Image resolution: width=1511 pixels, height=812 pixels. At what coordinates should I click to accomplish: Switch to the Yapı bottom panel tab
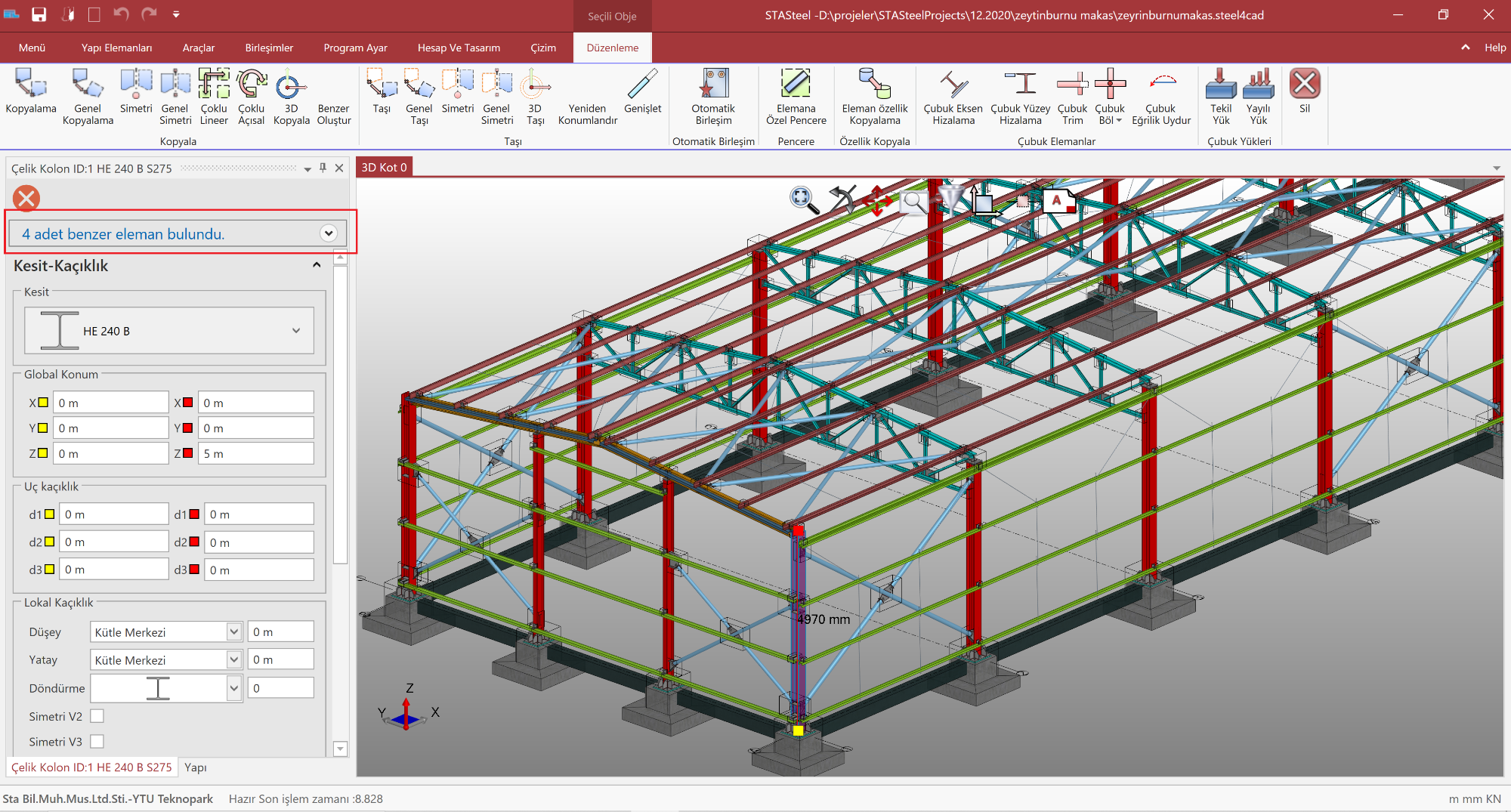click(x=195, y=767)
